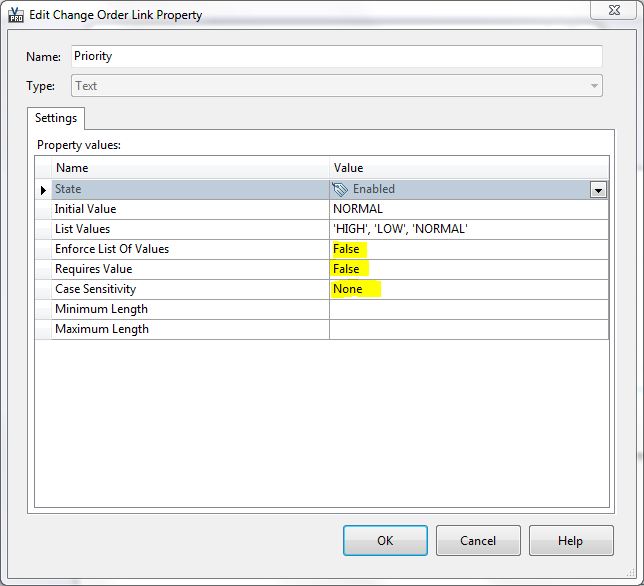
Task: Click the empty Maximum Length value cell
Action: click(x=469, y=329)
